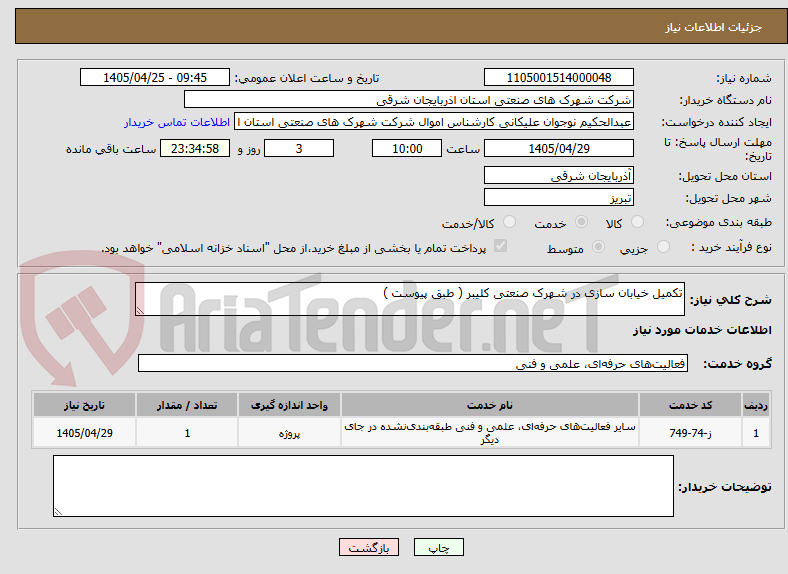
Task: Click the buyer organization name field
Action: tap(409, 100)
